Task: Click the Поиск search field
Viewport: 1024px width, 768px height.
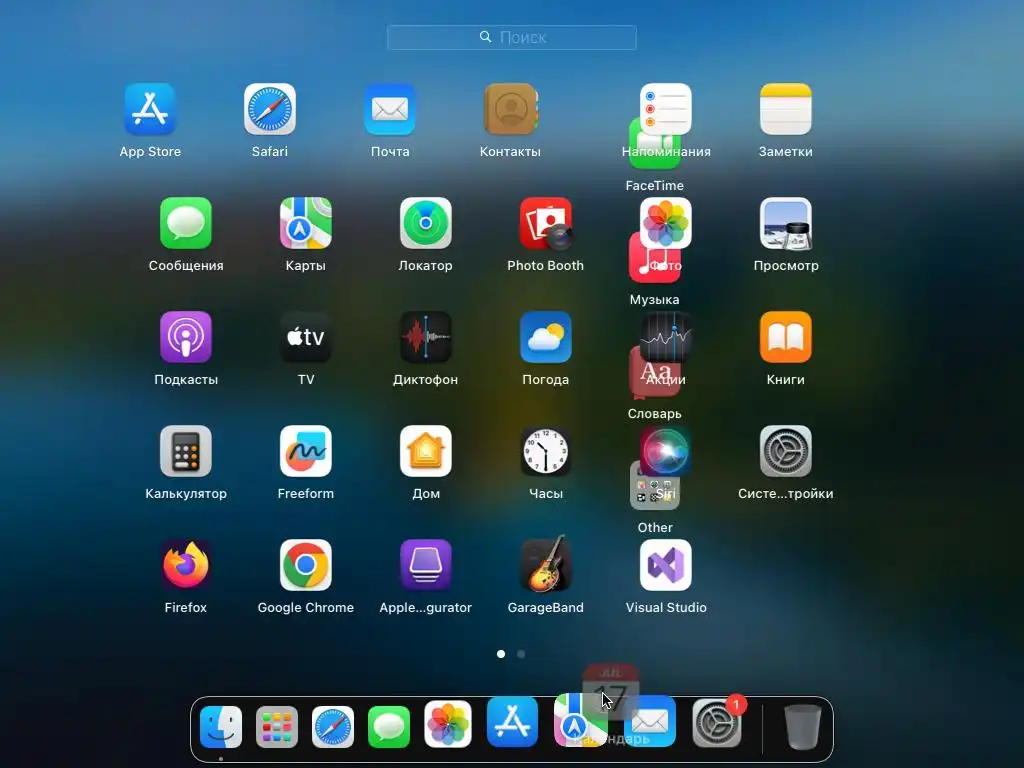Action: click(x=512, y=37)
